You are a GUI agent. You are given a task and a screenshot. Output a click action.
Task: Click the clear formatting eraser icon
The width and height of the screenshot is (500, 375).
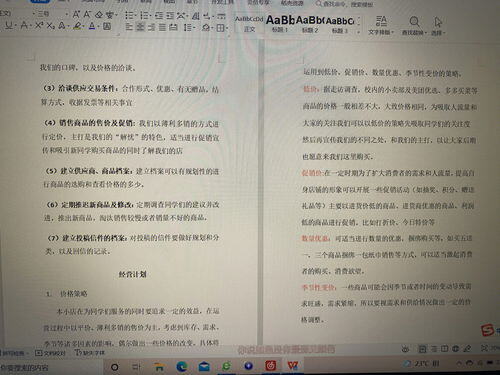coord(99,14)
